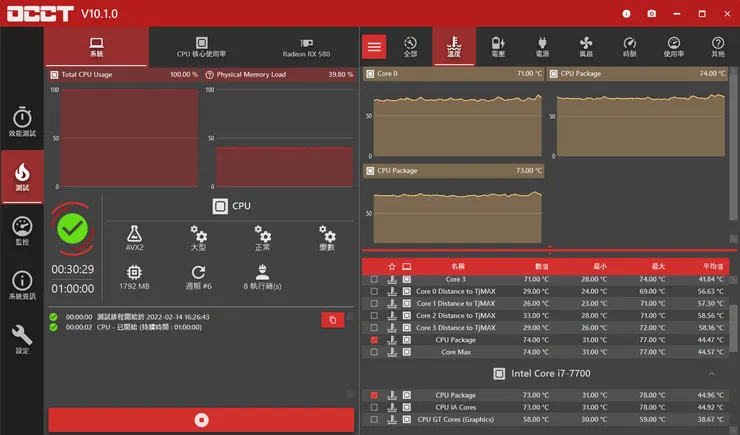Open the wrench Settings section in sidebar
This screenshot has width=740, height=435.
[x=22, y=339]
